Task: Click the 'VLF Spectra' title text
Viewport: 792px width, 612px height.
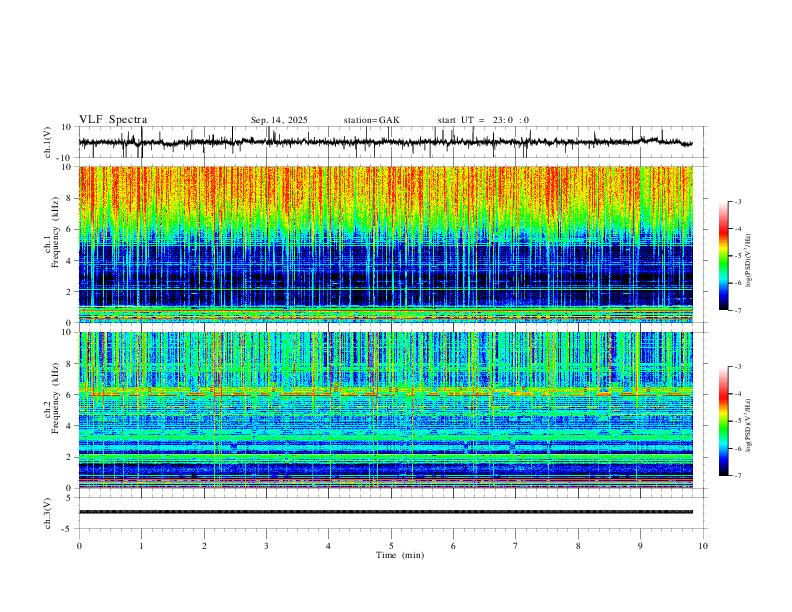Action: click(x=113, y=120)
